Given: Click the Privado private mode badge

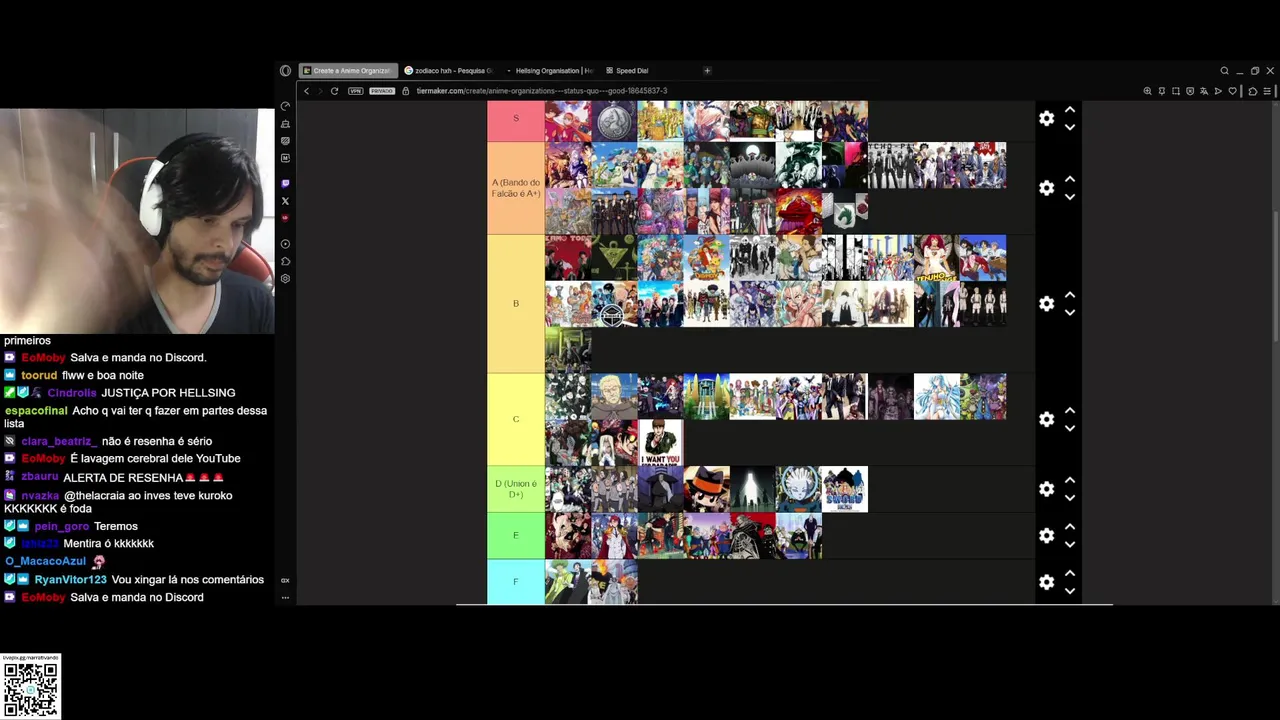Looking at the screenshot, I should pos(382,91).
